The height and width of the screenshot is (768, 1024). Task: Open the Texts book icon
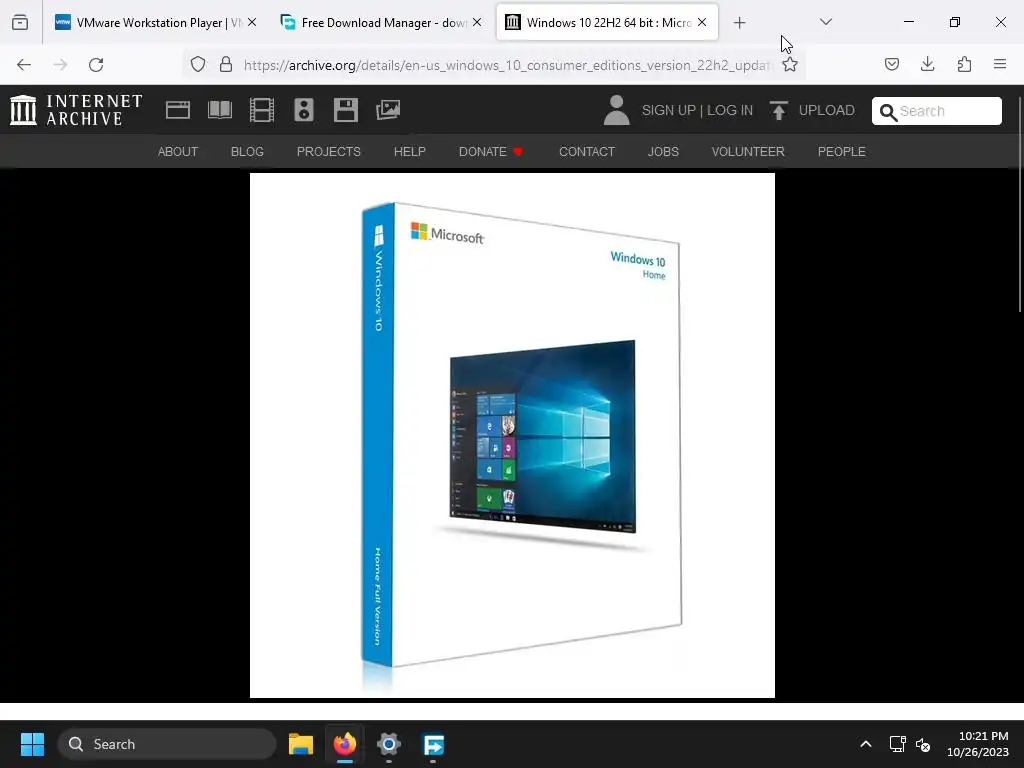pyautogui.click(x=219, y=110)
